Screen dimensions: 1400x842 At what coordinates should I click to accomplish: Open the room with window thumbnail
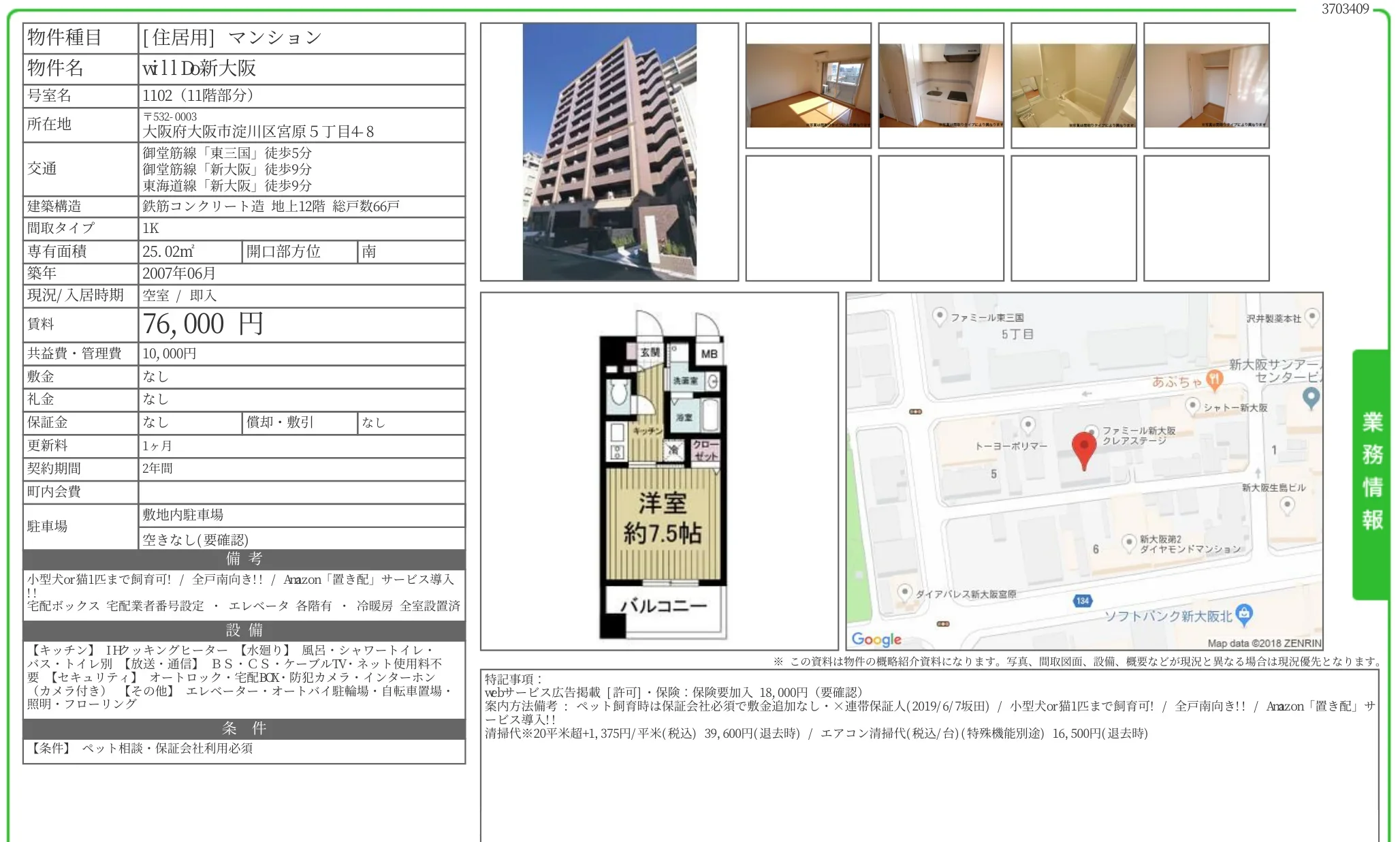click(808, 86)
